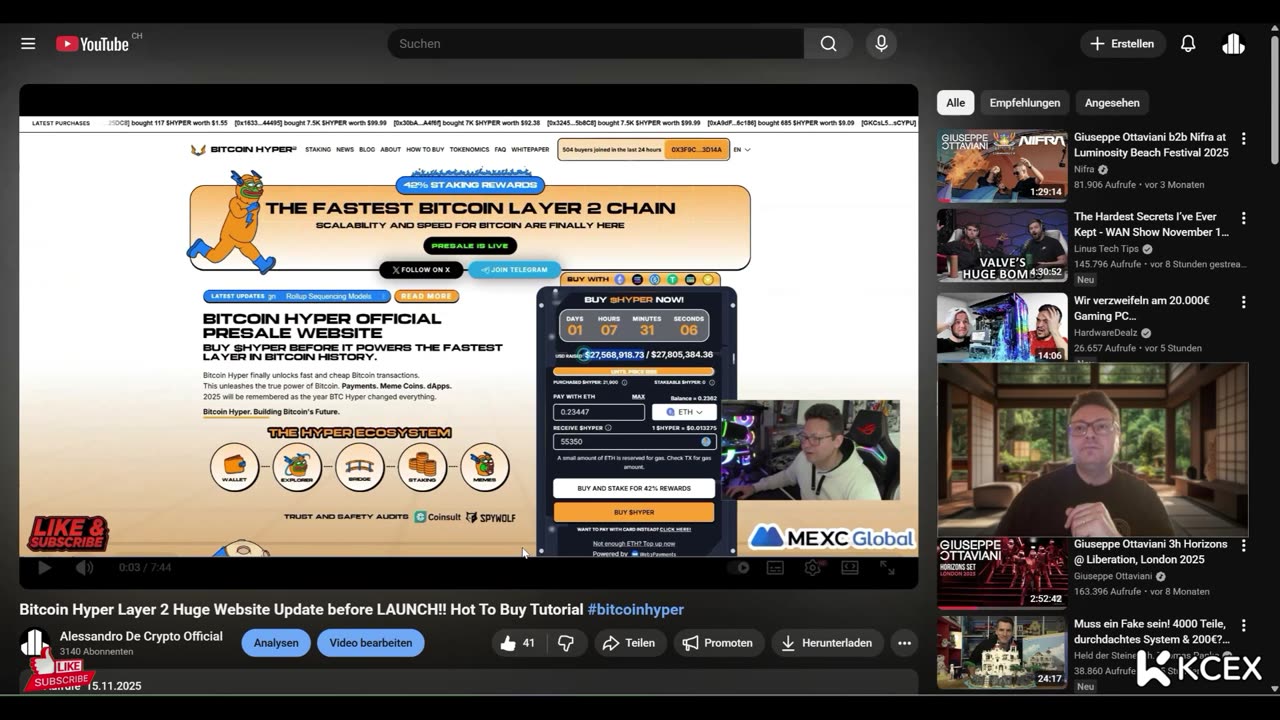Open the notifications bell
The height and width of the screenshot is (720, 1280).
point(1188,44)
